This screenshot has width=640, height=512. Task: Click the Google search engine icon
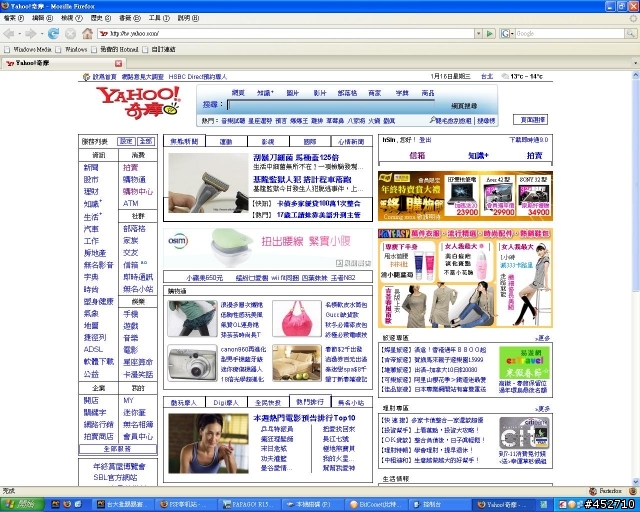[x=505, y=33]
